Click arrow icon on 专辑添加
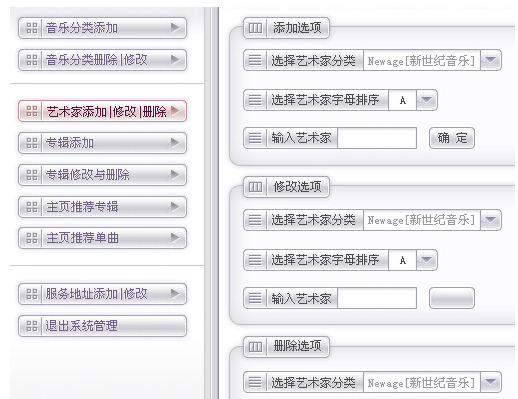 (175, 142)
